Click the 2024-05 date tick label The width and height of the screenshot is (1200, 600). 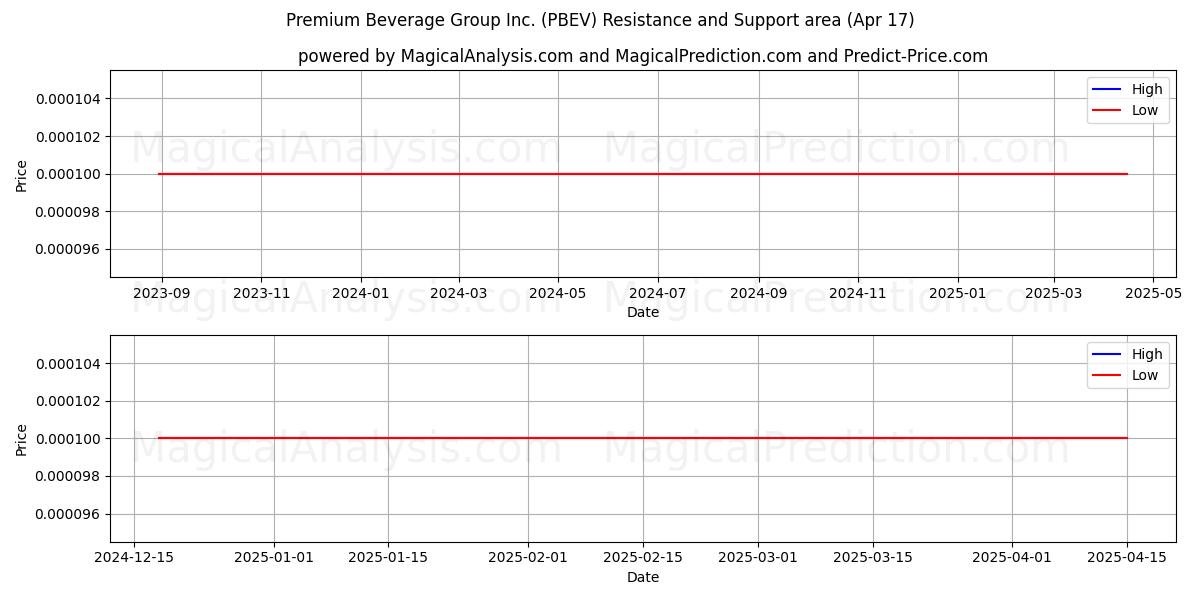coord(558,295)
